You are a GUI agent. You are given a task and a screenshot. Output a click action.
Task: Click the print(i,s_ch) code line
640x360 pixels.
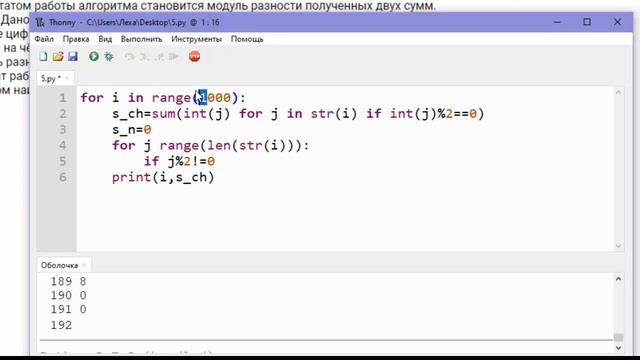(163, 177)
